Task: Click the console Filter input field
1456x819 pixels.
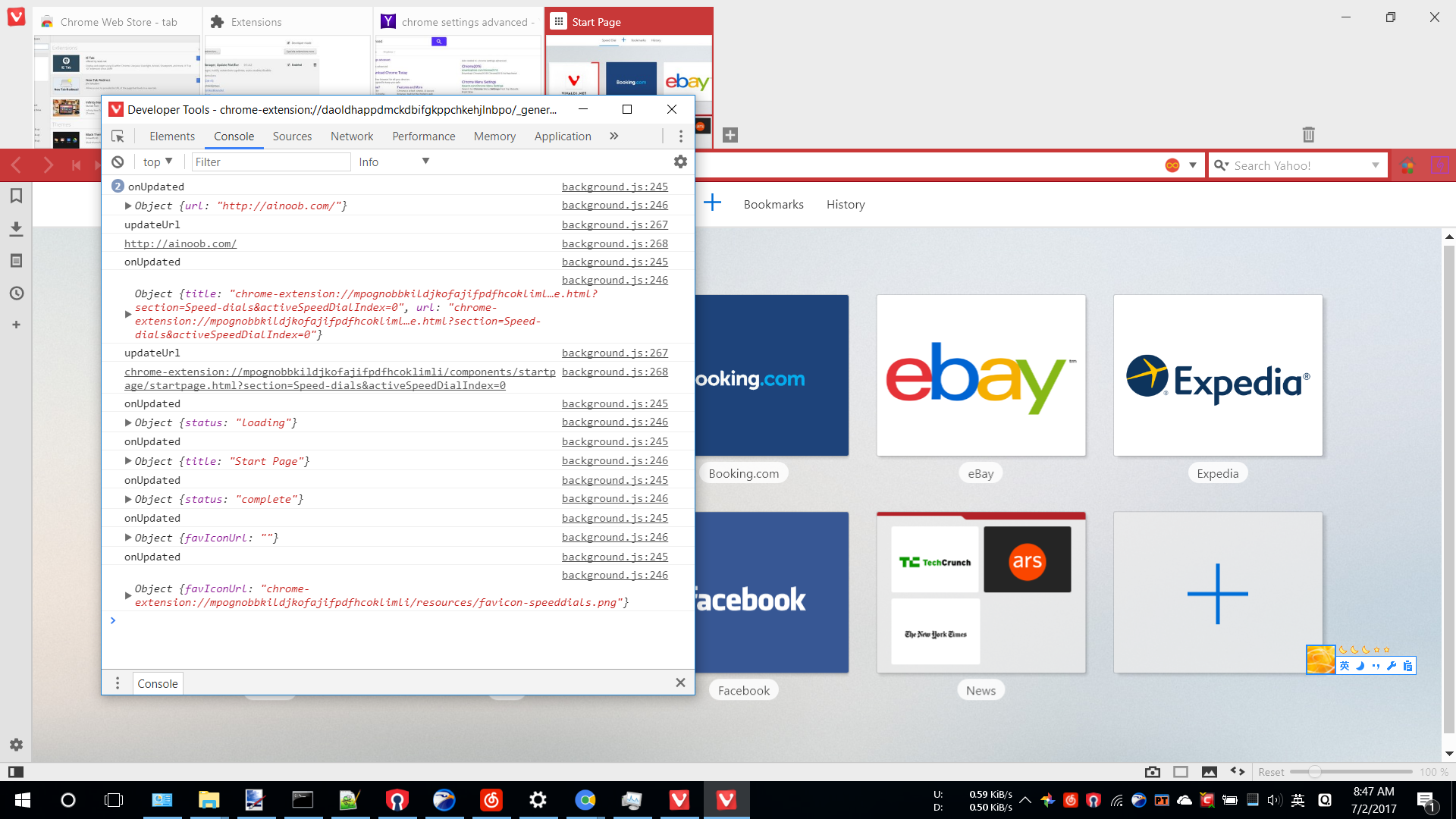Action: coord(270,162)
